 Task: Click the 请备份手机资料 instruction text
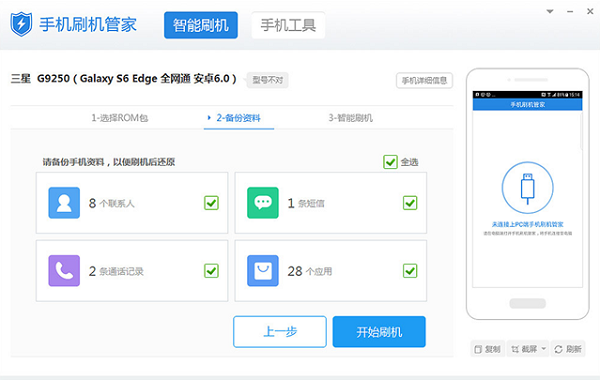[109, 162]
